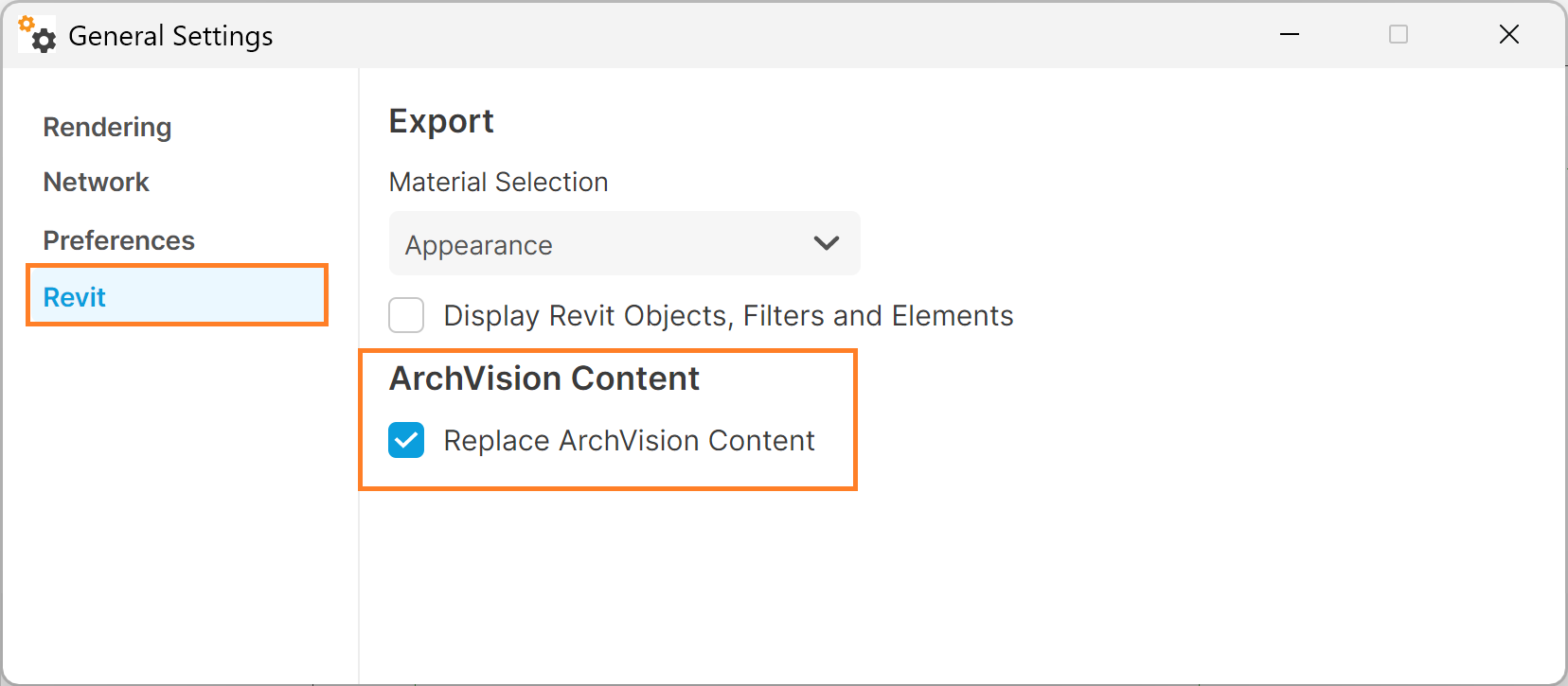This screenshot has height=686, width=1568.
Task: Click the Material Selection label
Action: [x=498, y=182]
